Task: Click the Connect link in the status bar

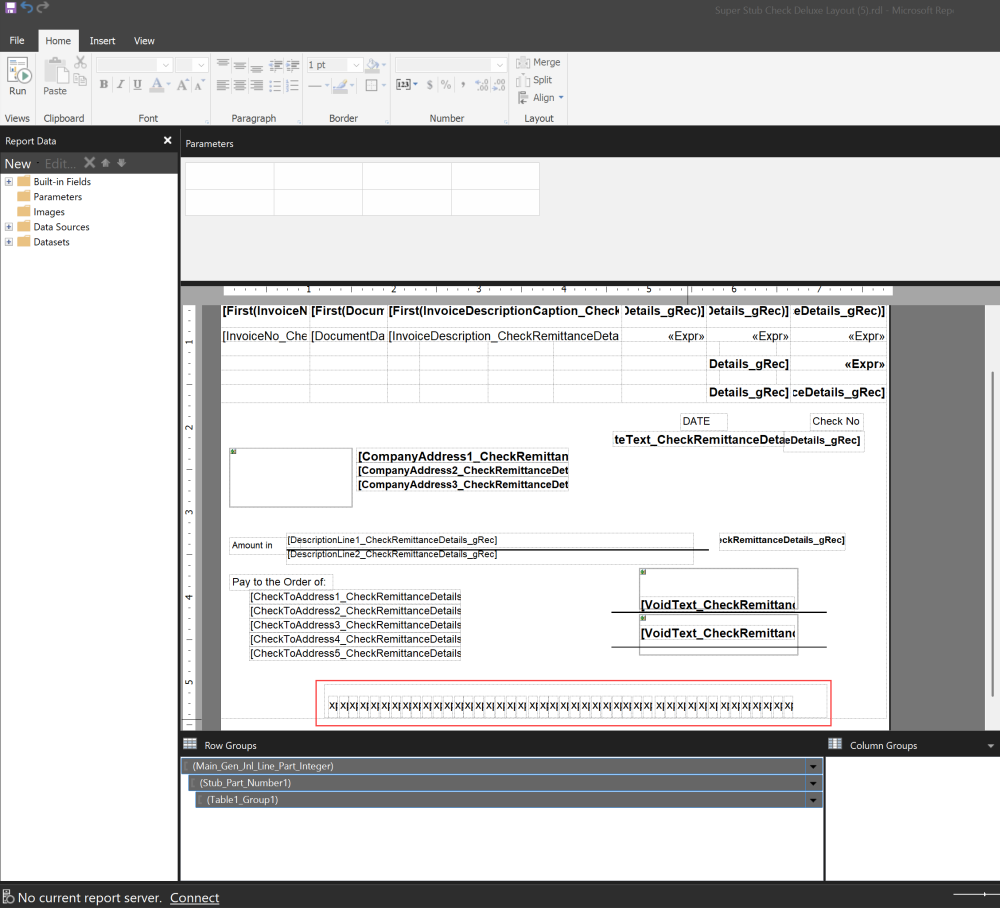Action: pyautogui.click(x=194, y=897)
